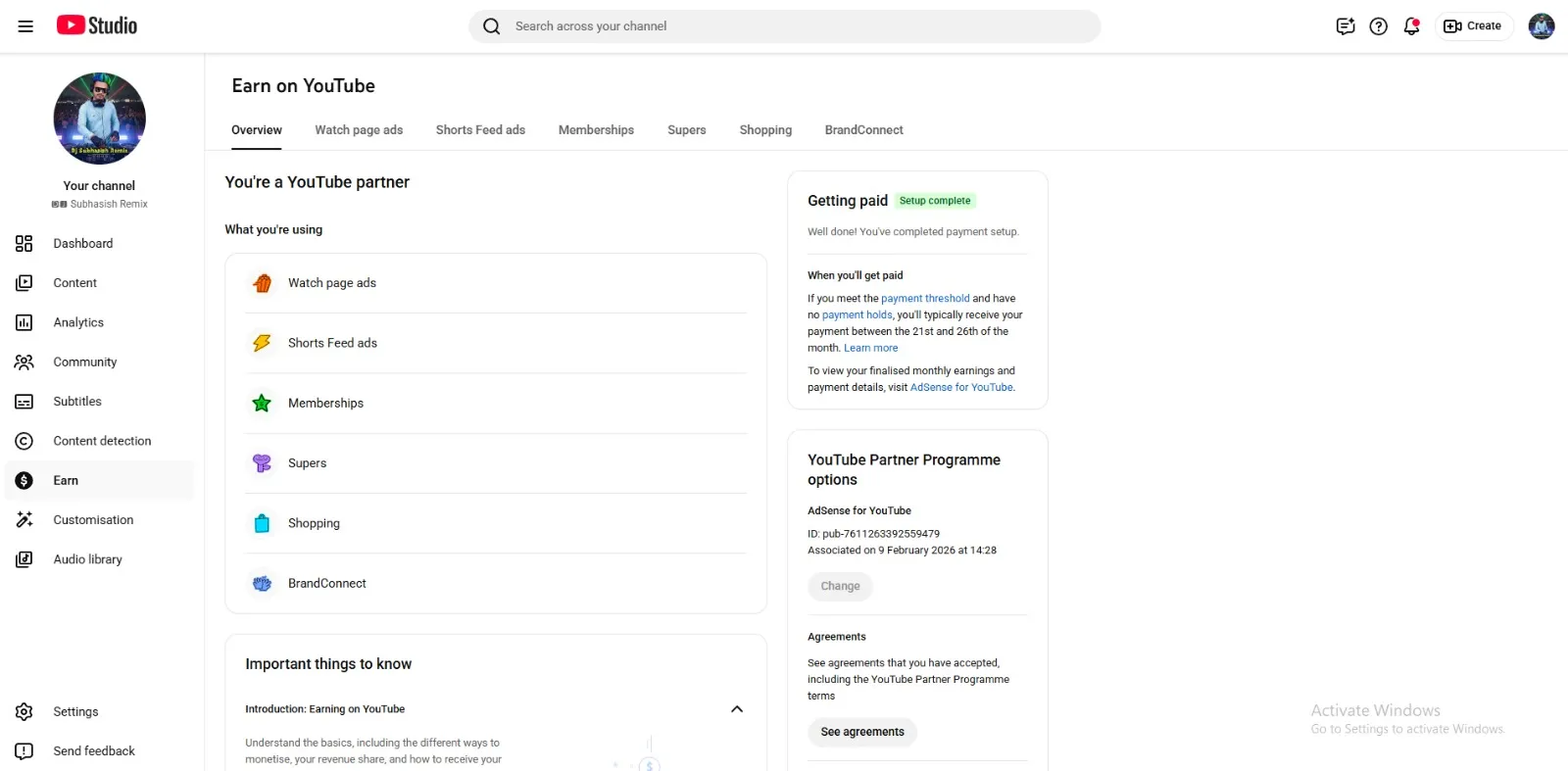Click the channel profile picture thumbnail
Screen dimensions: 1568x771
click(x=99, y=119)
